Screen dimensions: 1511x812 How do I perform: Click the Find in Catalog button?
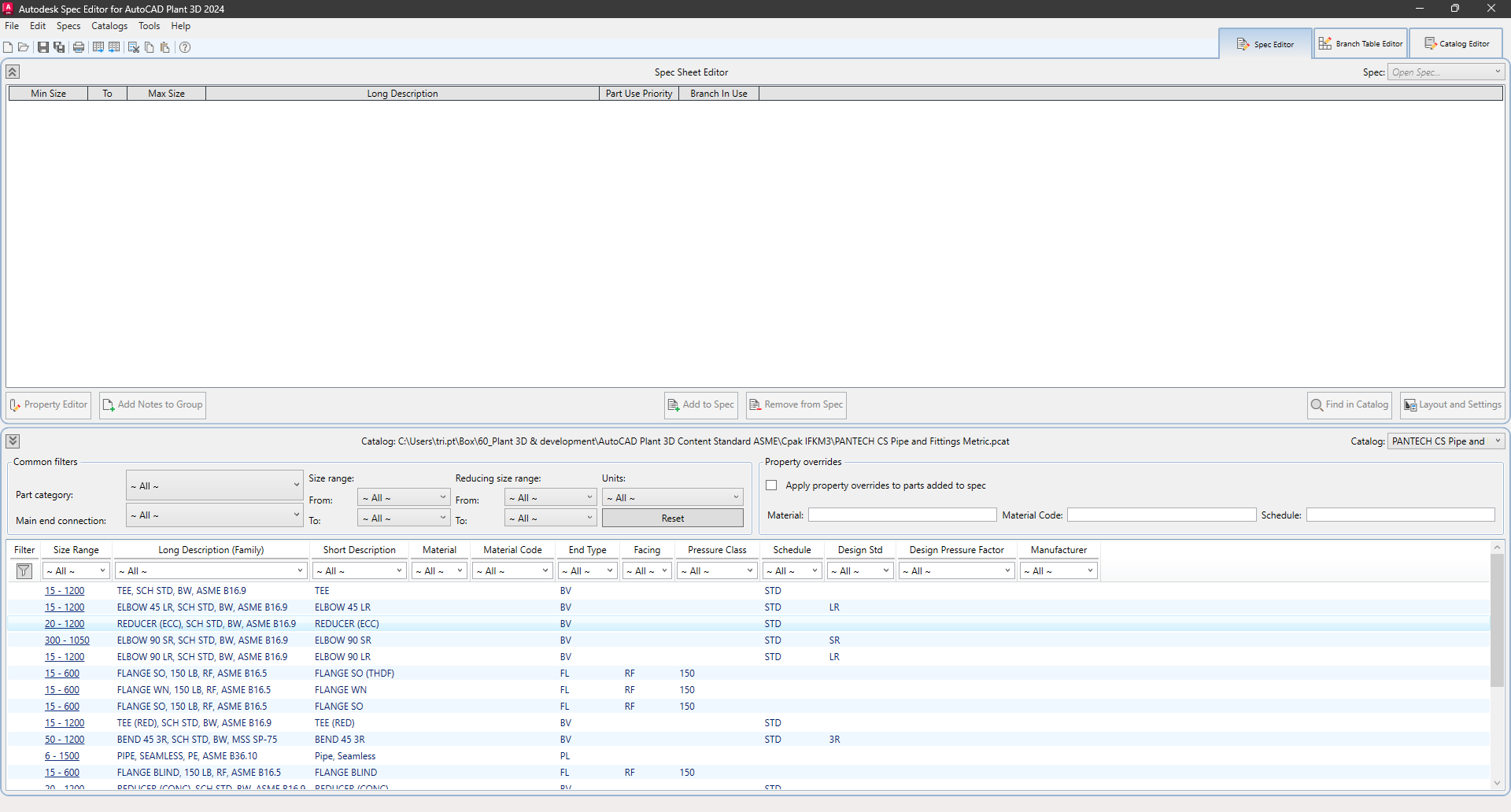[x=1350, y=405]
